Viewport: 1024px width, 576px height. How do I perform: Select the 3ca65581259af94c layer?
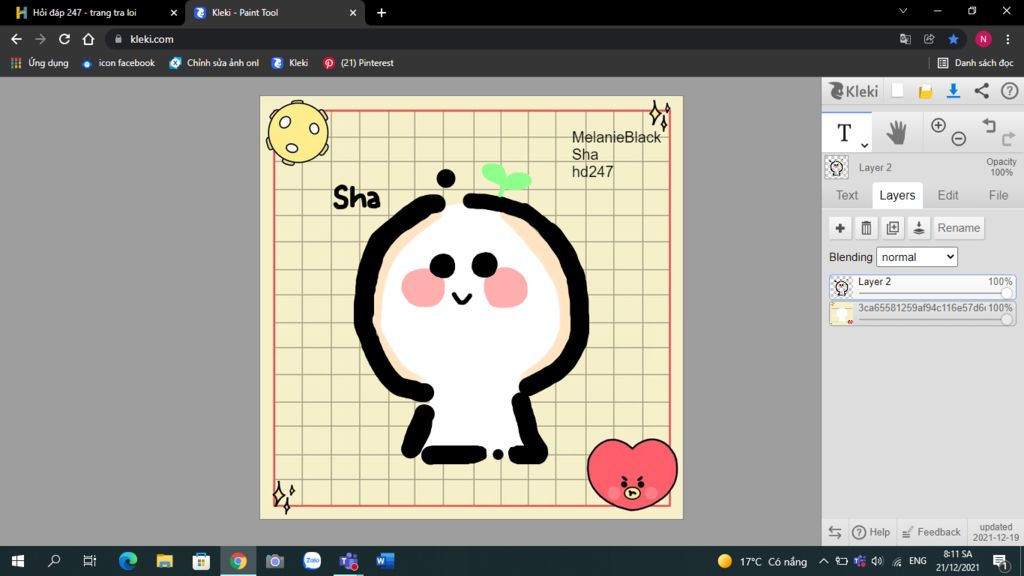922,313
